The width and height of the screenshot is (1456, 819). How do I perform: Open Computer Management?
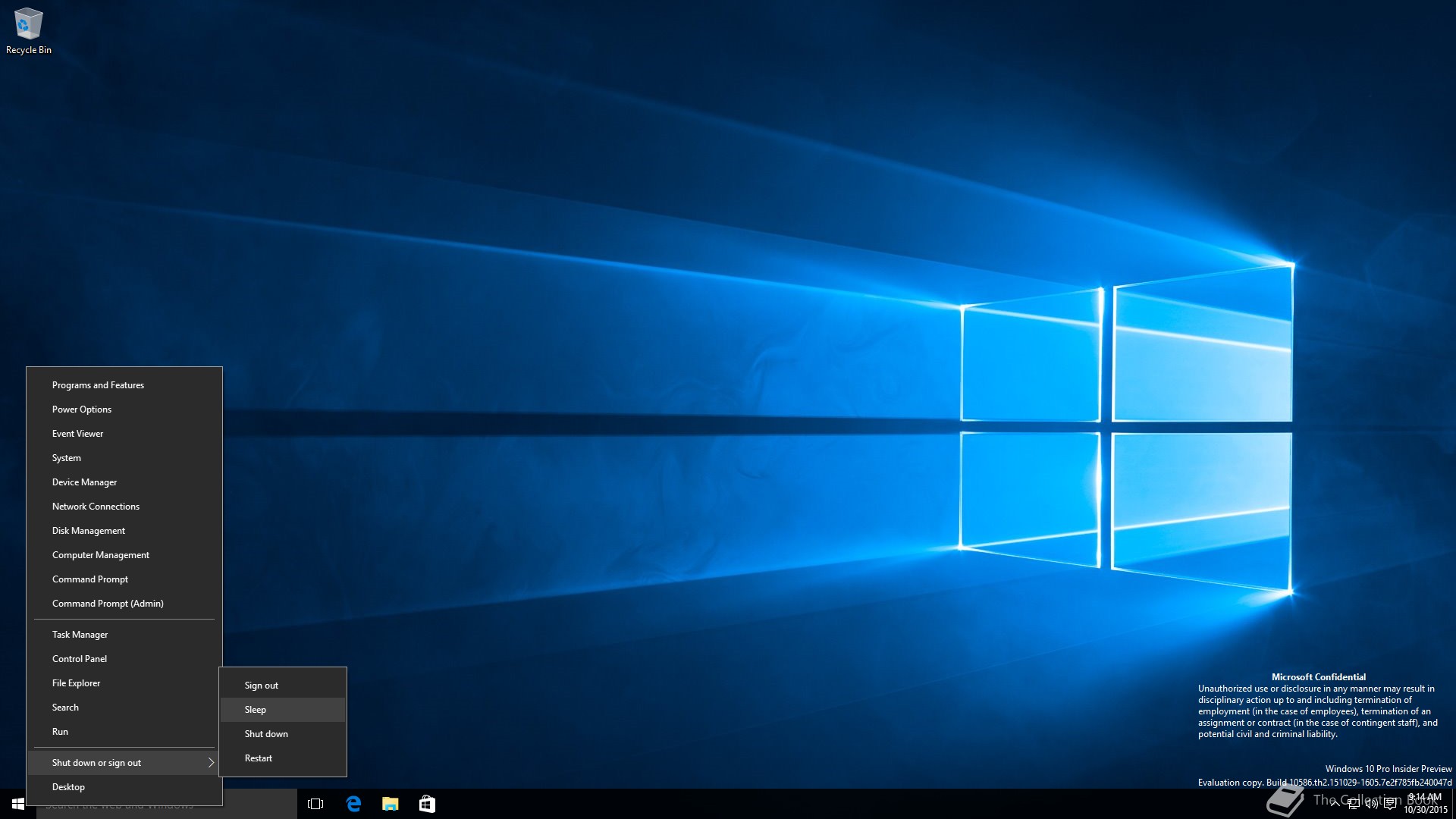pos(124,555)
